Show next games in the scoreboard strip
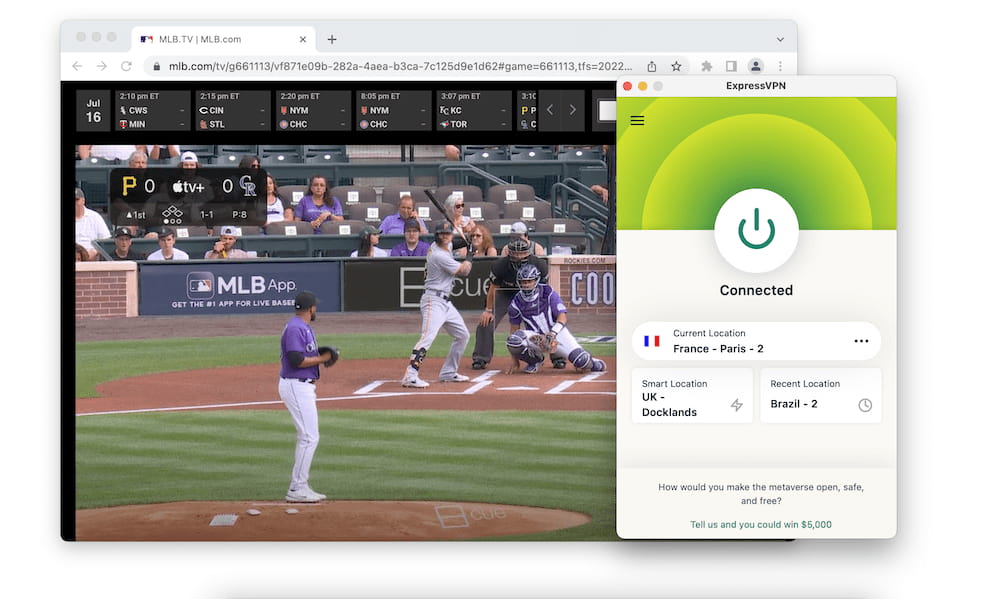Image resolution: width=1000 pixels, height=599 pixels. [x=573, y=110]
